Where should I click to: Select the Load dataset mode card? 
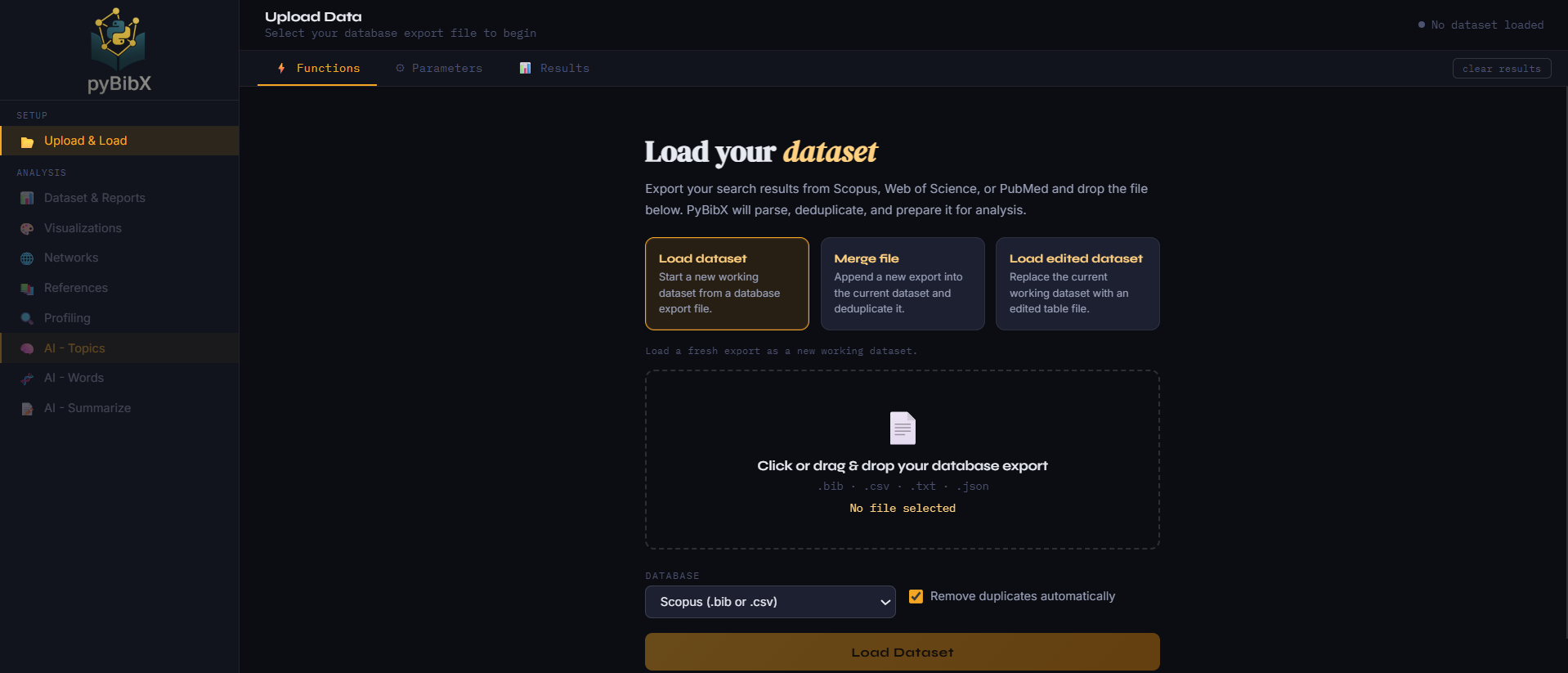click(x=727, y=284)
